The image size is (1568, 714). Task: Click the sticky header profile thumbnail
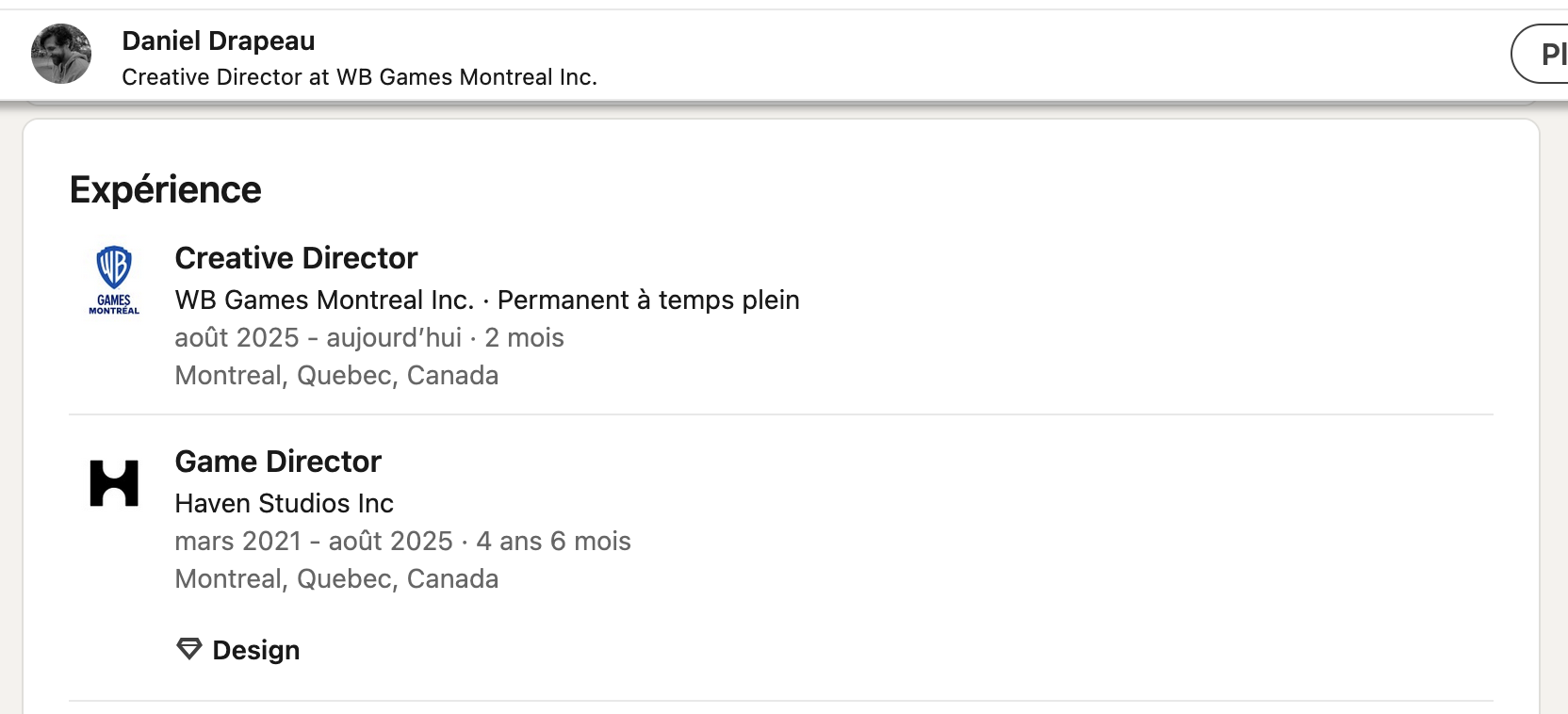tap(59, 54)
